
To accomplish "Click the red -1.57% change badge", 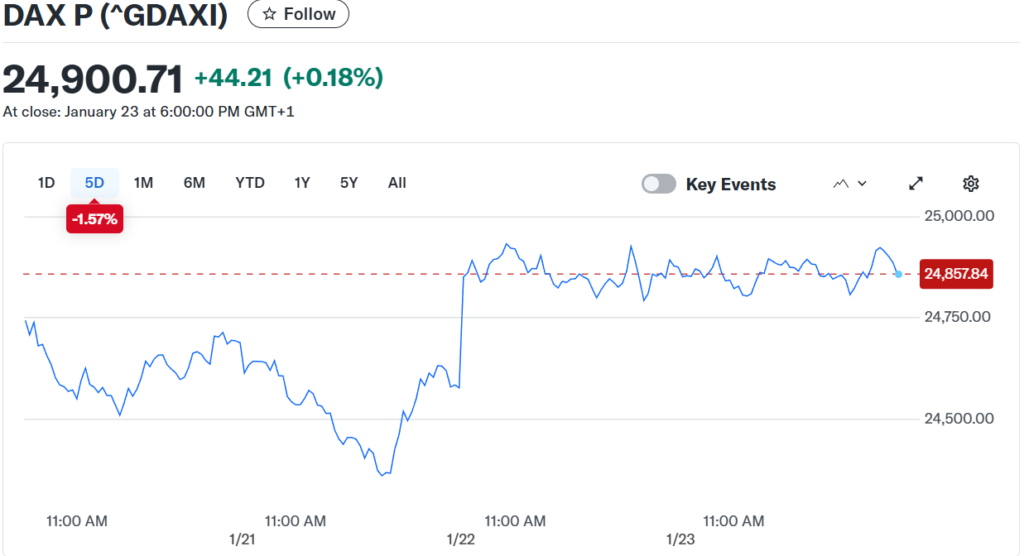I will coord(94,218).
